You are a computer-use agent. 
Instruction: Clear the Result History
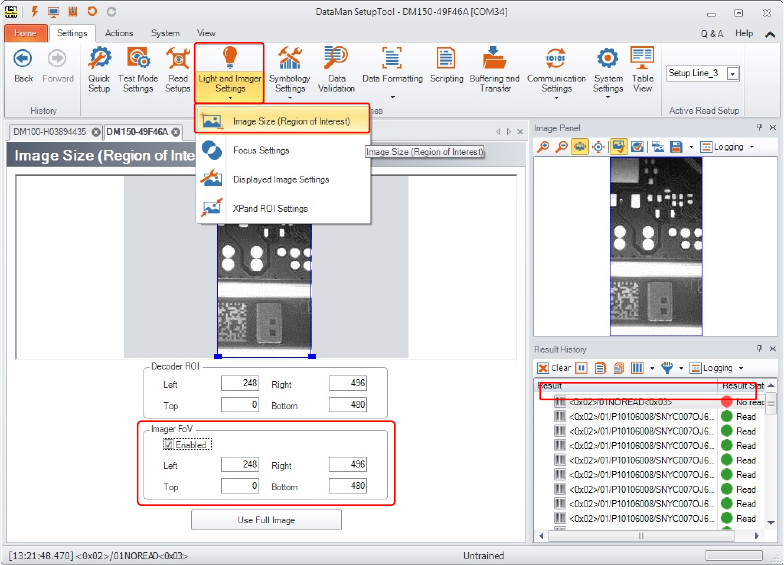(555, 368)
